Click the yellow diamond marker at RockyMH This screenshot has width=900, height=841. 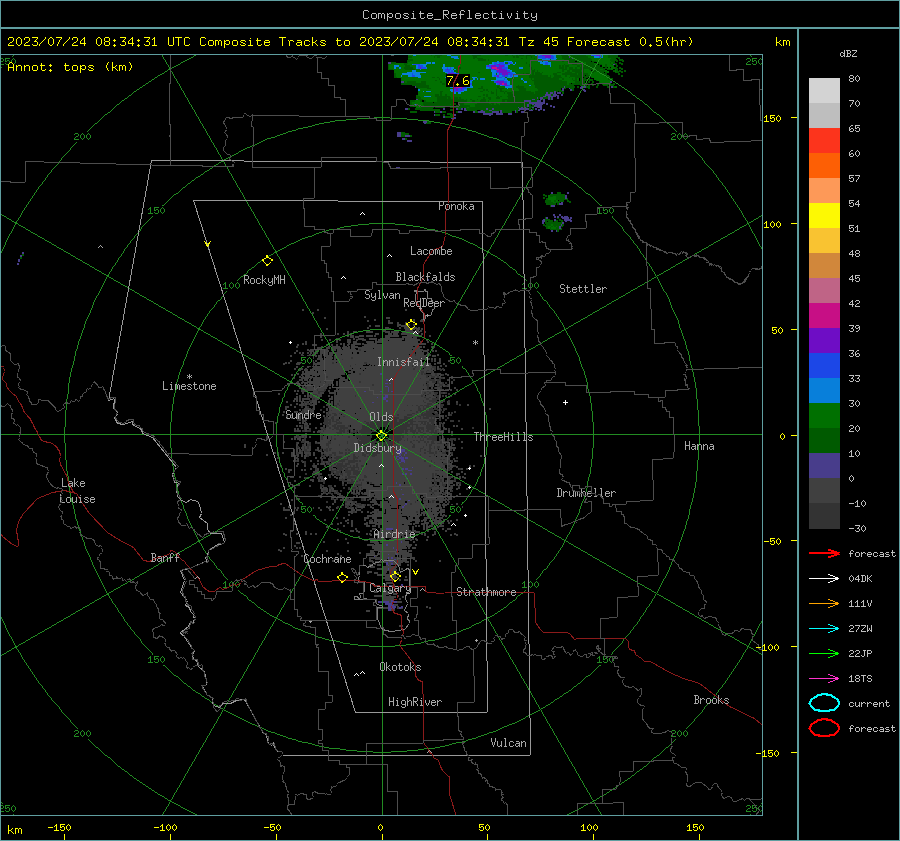(x=267, y=261)
